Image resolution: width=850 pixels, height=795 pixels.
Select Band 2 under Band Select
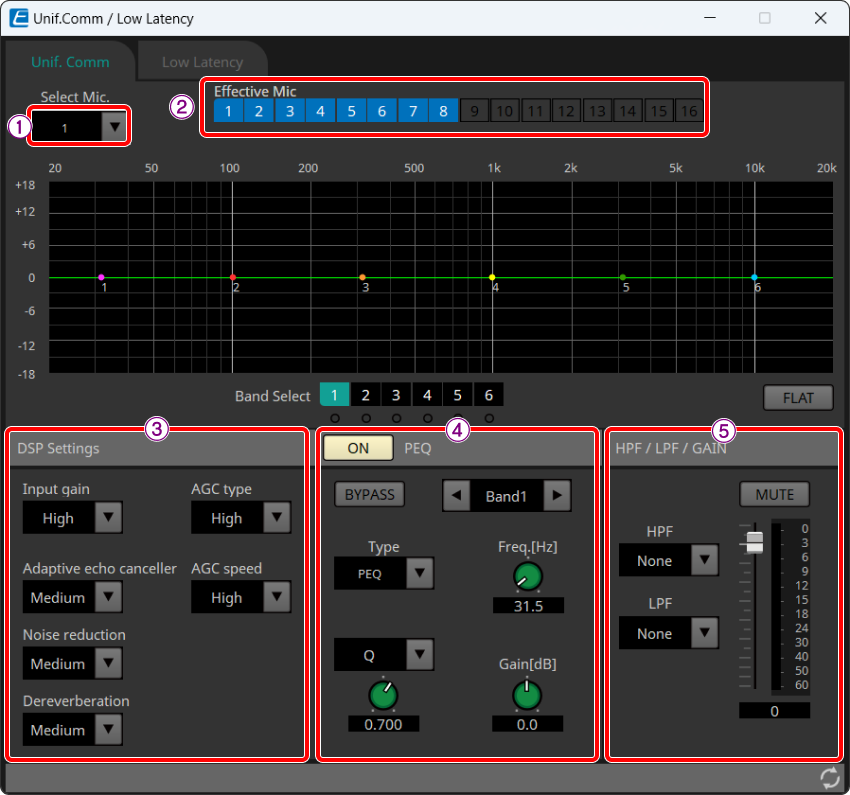(x=365, y=395)
